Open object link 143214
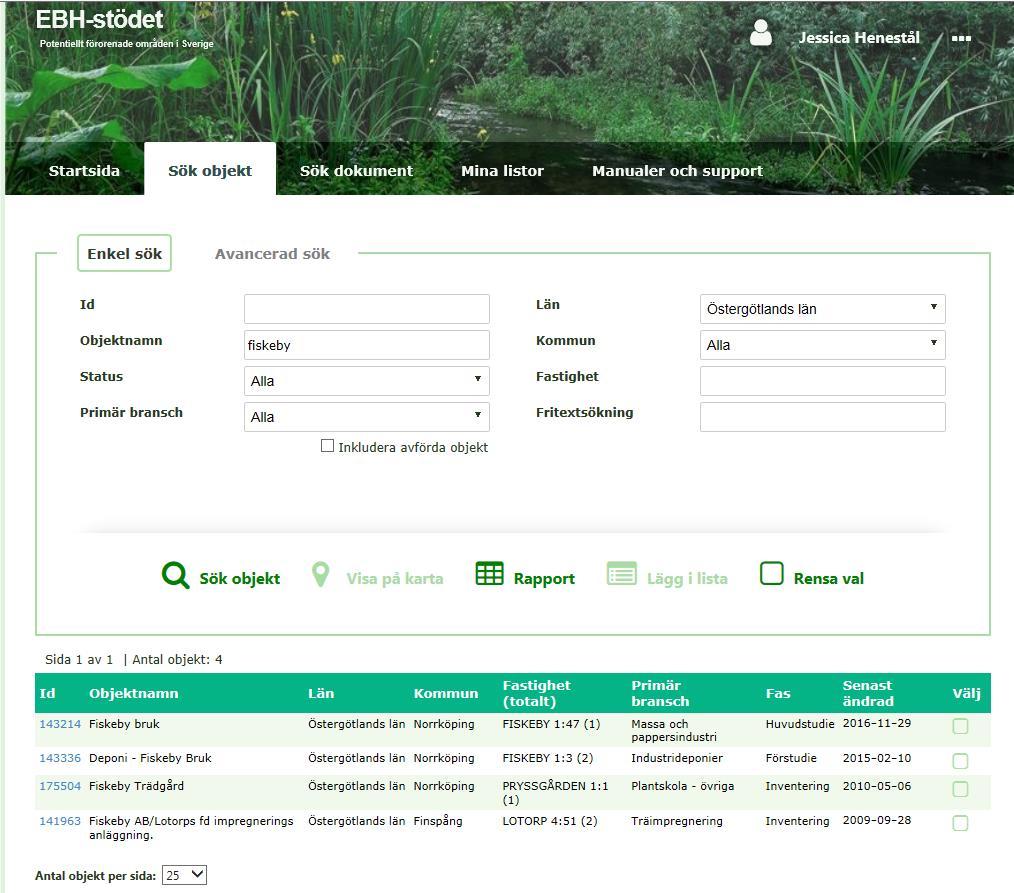 (60, 724)
